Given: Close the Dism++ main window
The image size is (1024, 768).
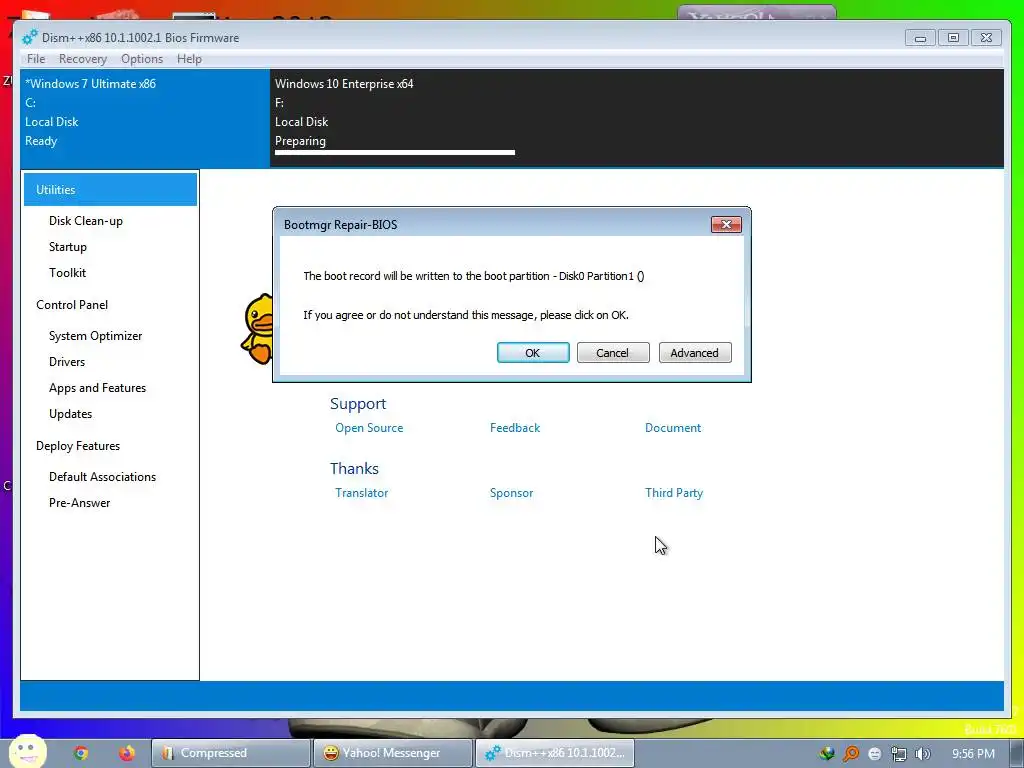Looking at the screenshot, I should point(987,38).
